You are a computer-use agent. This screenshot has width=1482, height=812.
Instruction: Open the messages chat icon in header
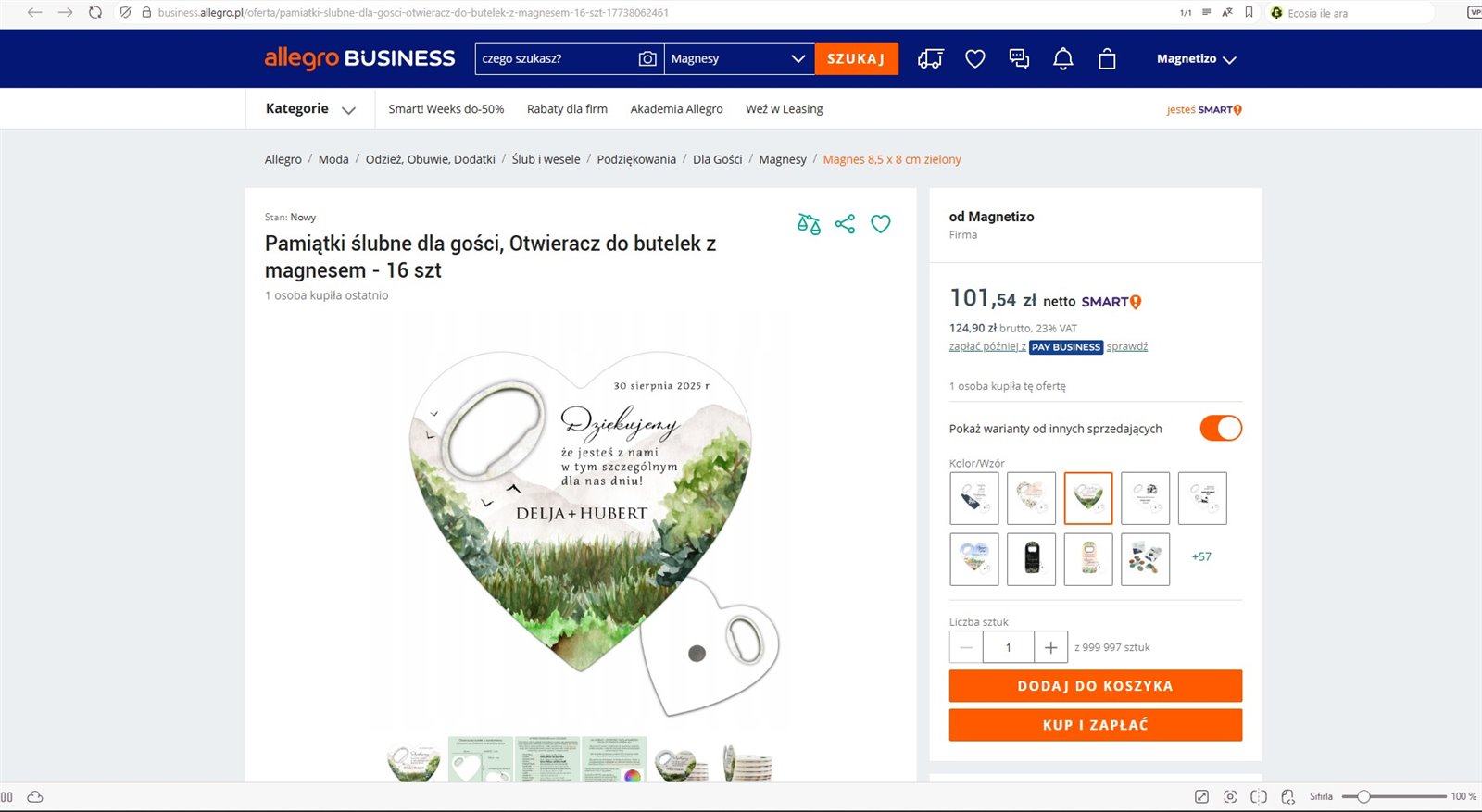(1019, 58)
